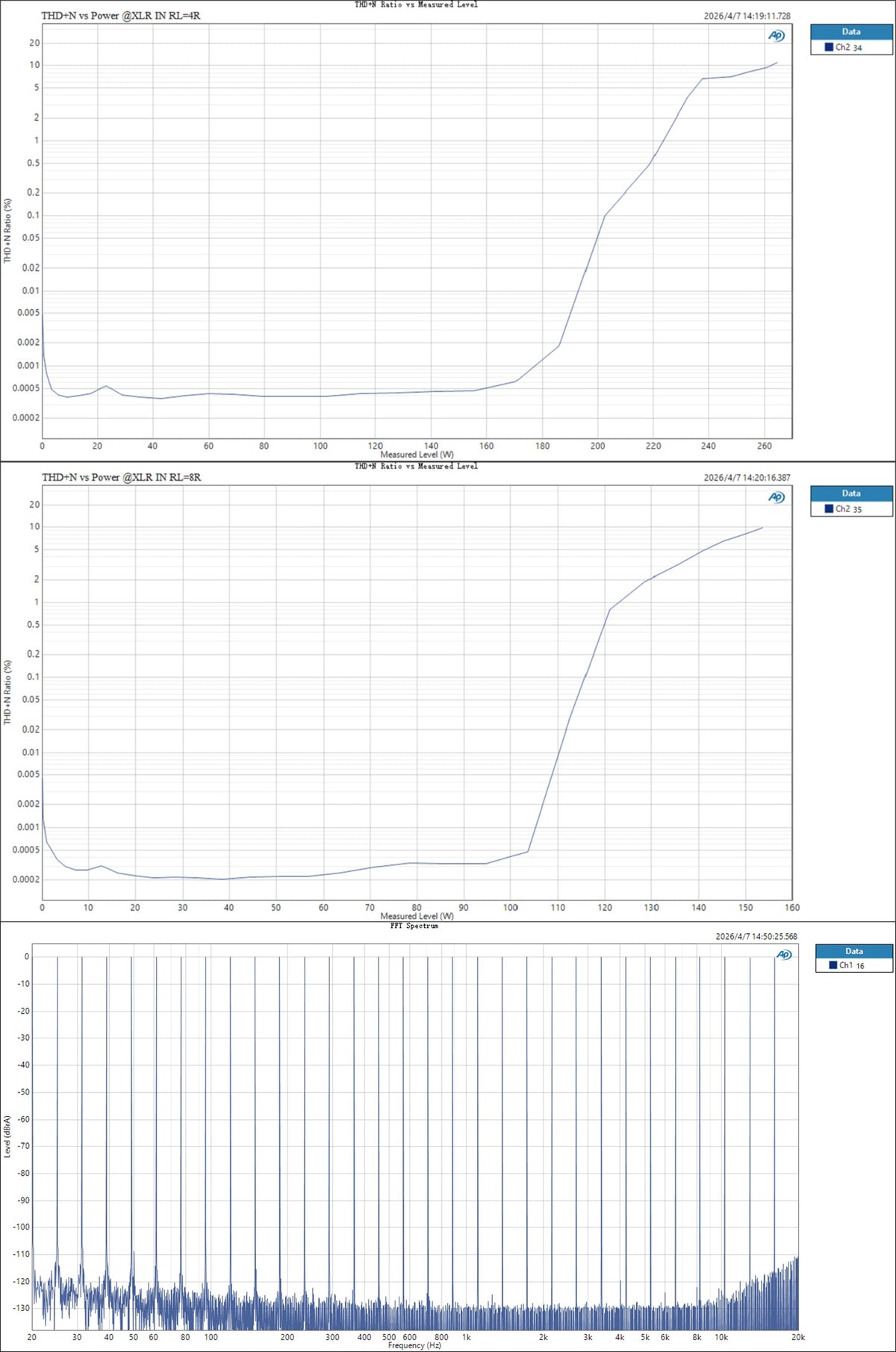
Task: Click the AP logo in the FFT Spectrum graph
Action: 784,955
